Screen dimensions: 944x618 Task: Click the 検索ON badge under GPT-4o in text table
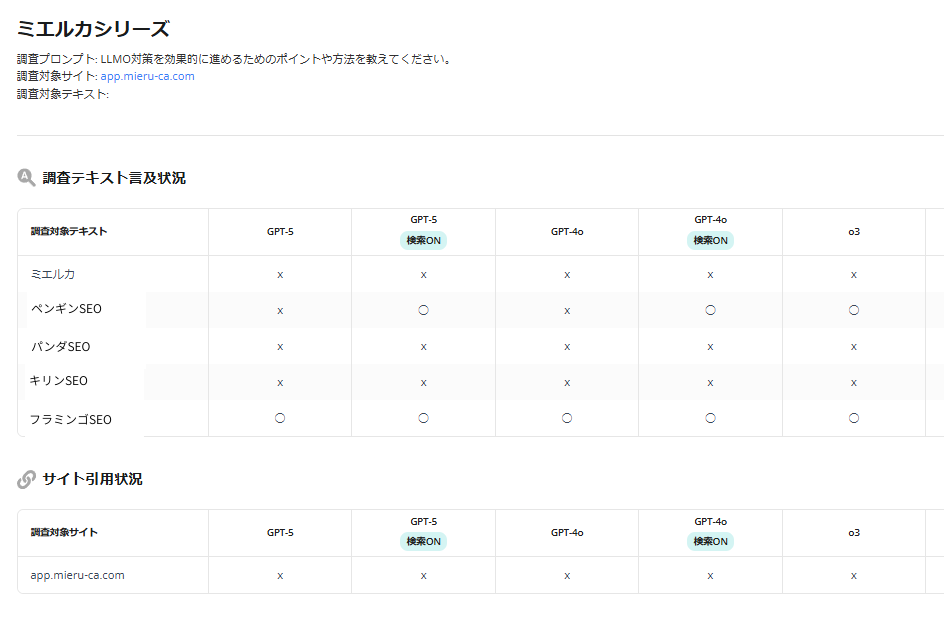tap(710, 240)
